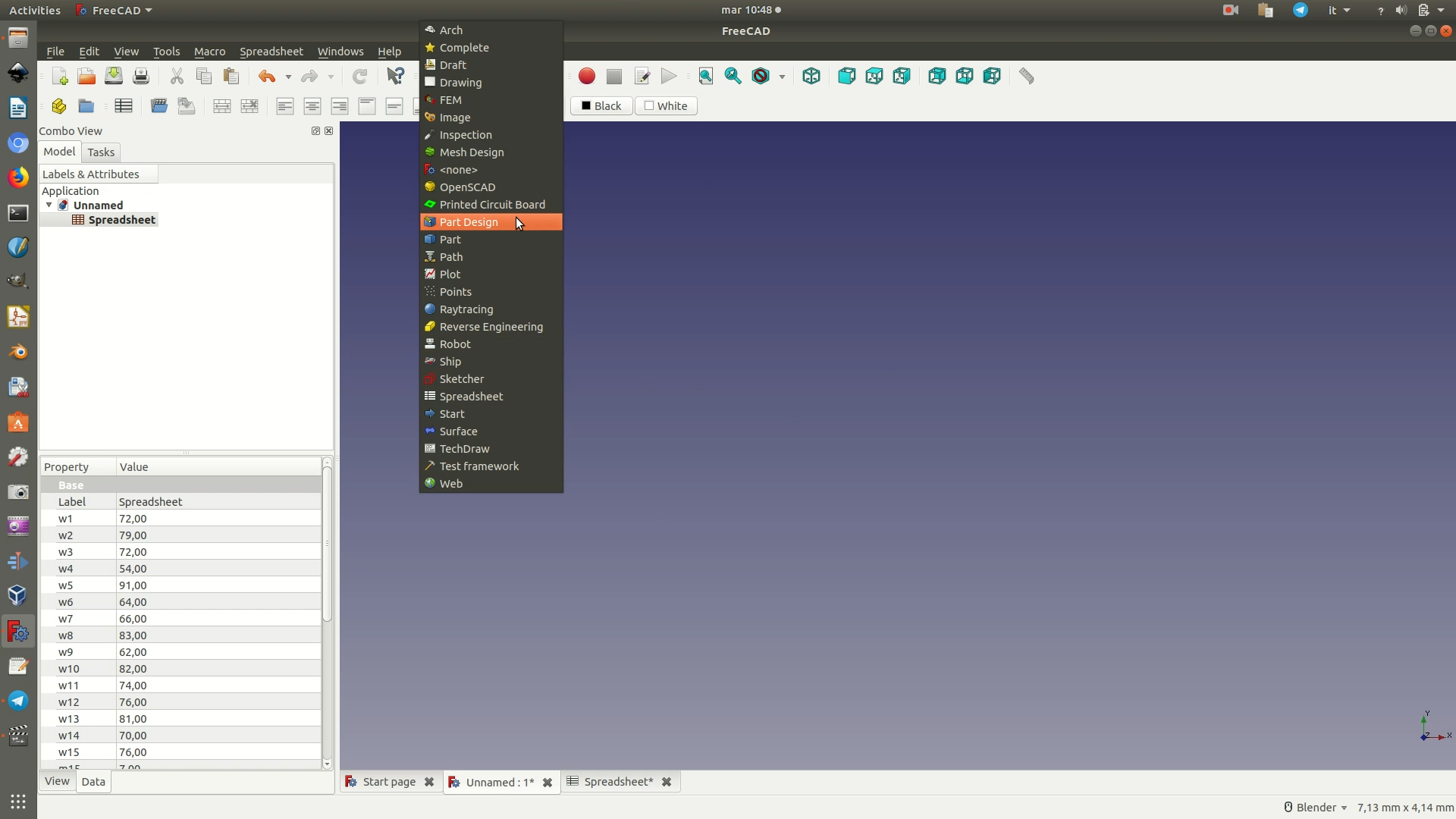Image resolution: width=1456 pixels, height=819 pixels.
Task: Select the Part Design workbench
Action: (x=491, y=222)
